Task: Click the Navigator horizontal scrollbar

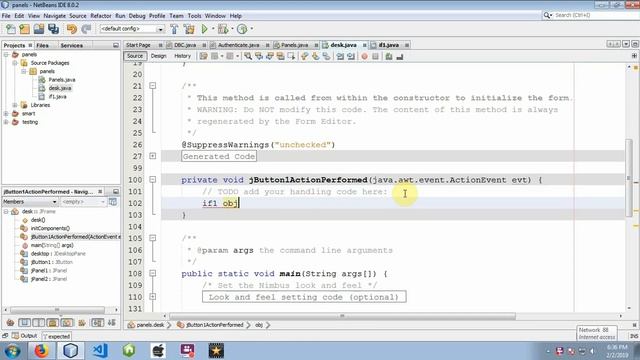Action: pos(57,310)
